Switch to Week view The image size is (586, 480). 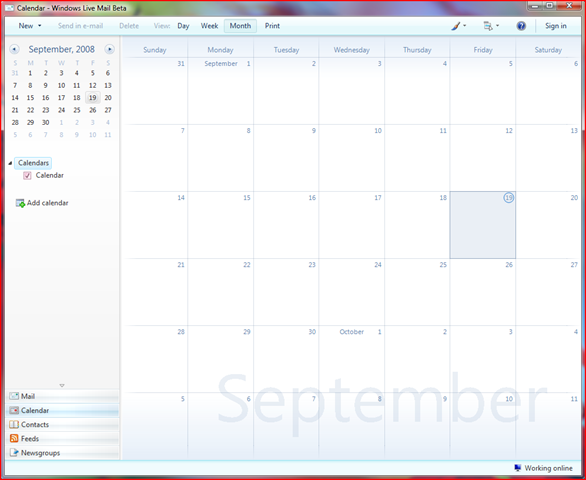pyautogui.click(x=209, y=26)
